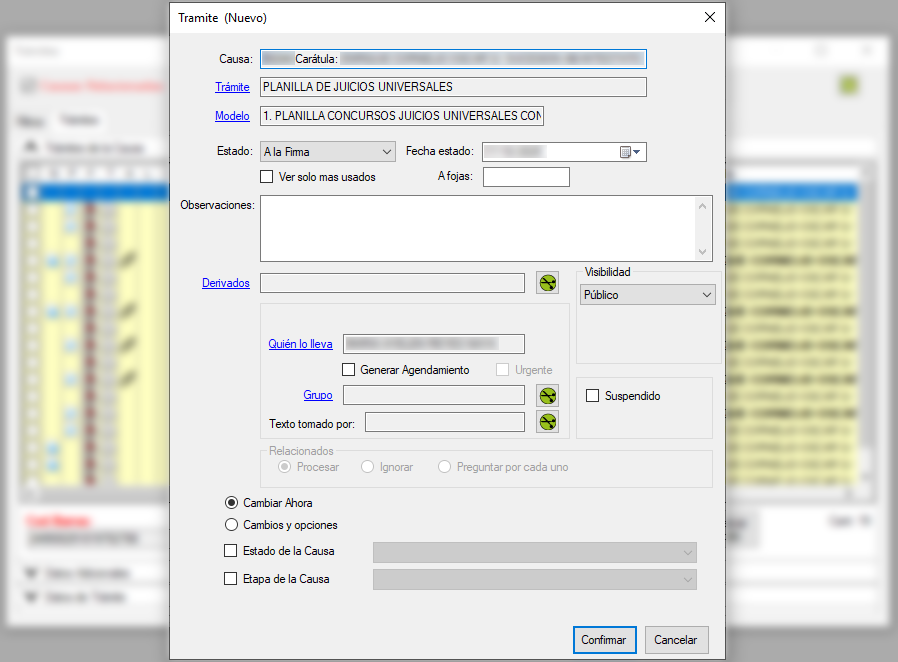Image resolution: width=898 pixels, height=662 pixels.
Task: Select the Cambiar Ahora radio button
Action: [232, 503]
